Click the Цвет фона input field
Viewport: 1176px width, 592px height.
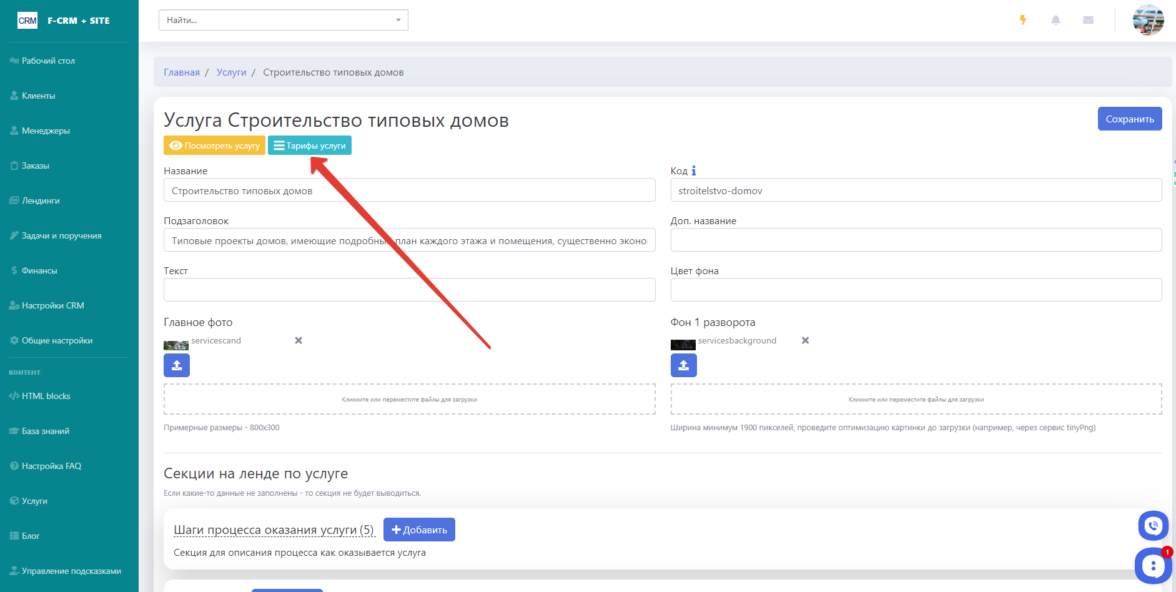[916, 290]
